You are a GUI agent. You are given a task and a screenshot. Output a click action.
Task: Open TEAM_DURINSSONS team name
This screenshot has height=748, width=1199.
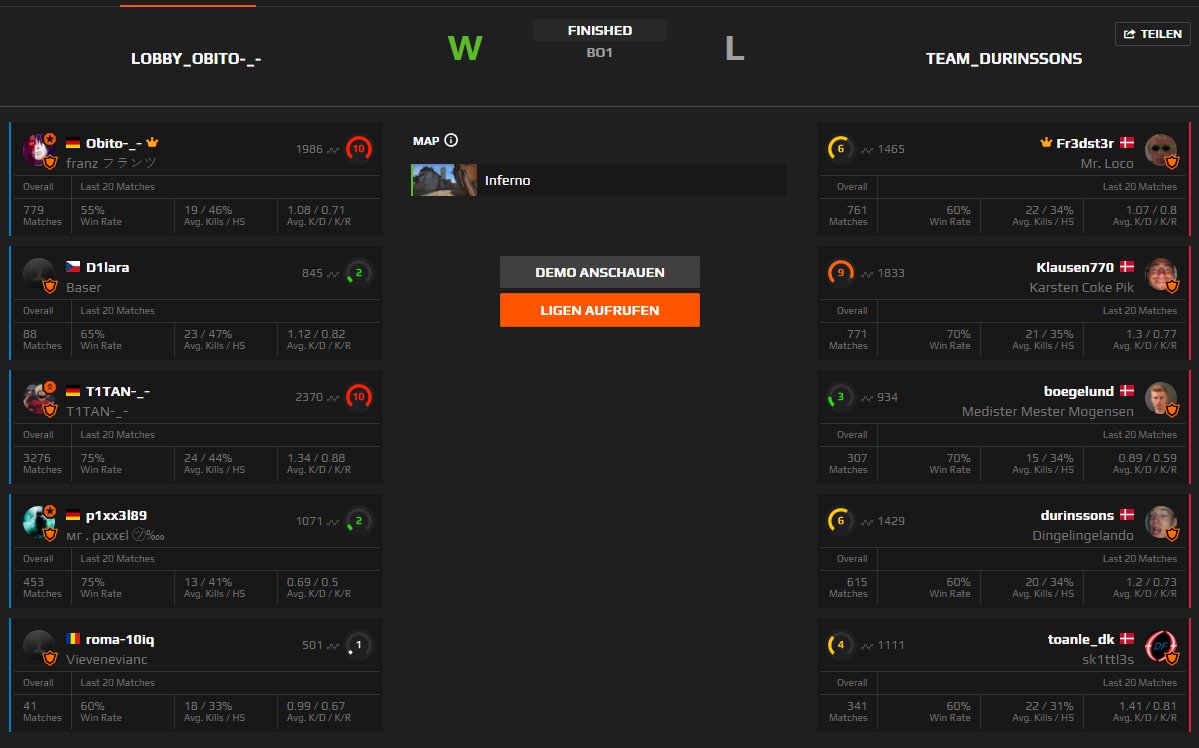click(x=1003, y=59)
